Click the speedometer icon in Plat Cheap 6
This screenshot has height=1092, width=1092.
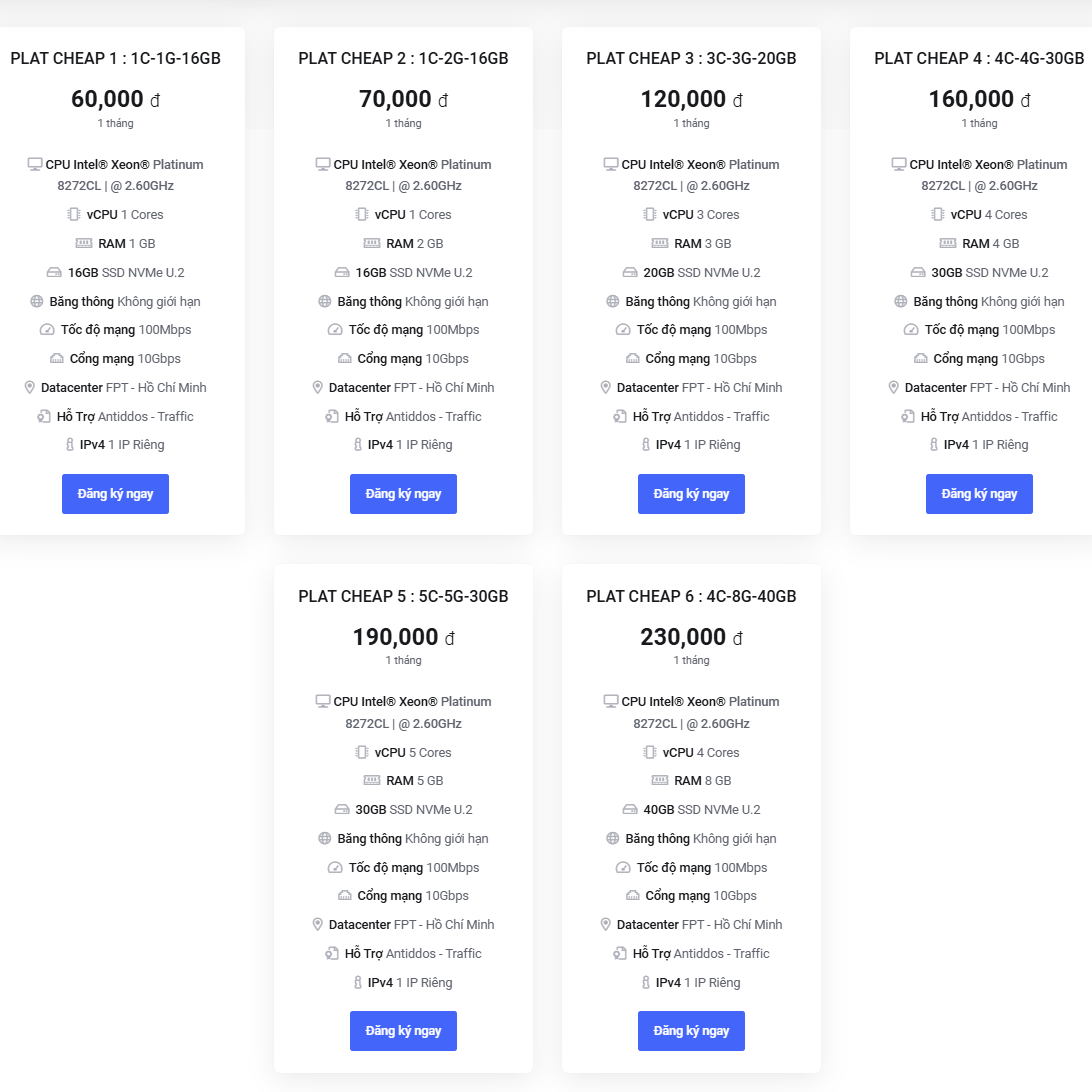click(x=623, y=868)
